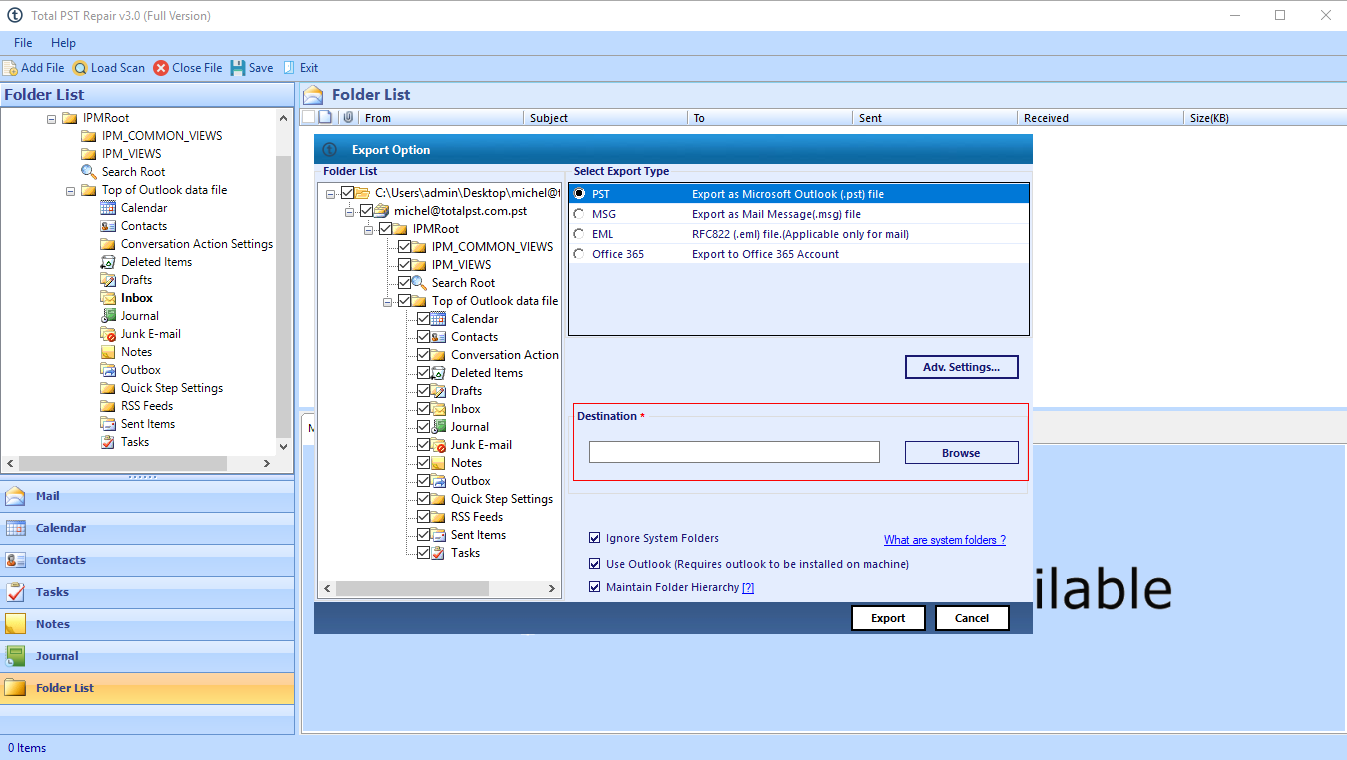Open the Notes navigation pane icon
The height and width of the screenshot is (760, 1347).
click(16, 624)
